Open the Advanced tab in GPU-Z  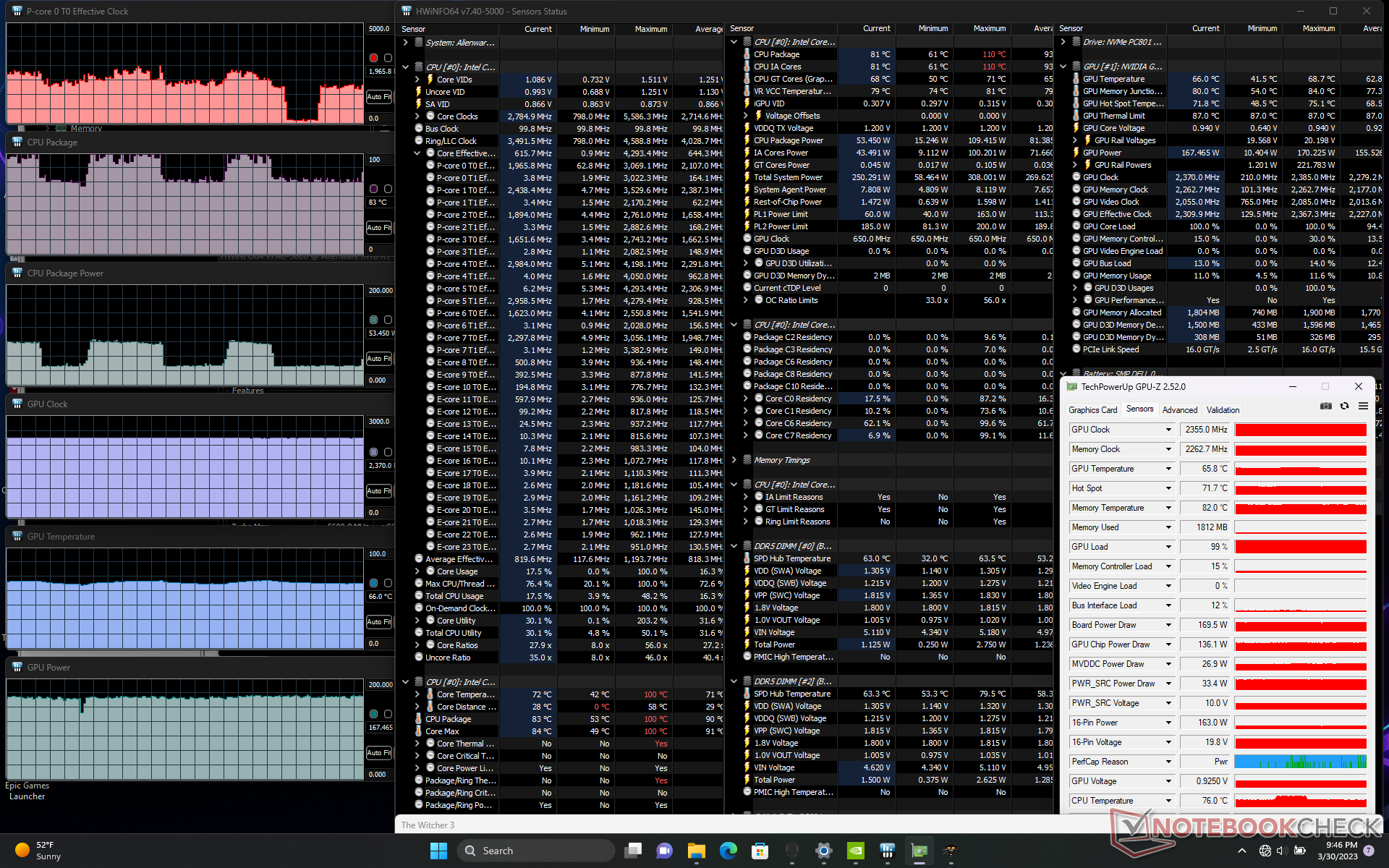click(x=1179, y=410)
